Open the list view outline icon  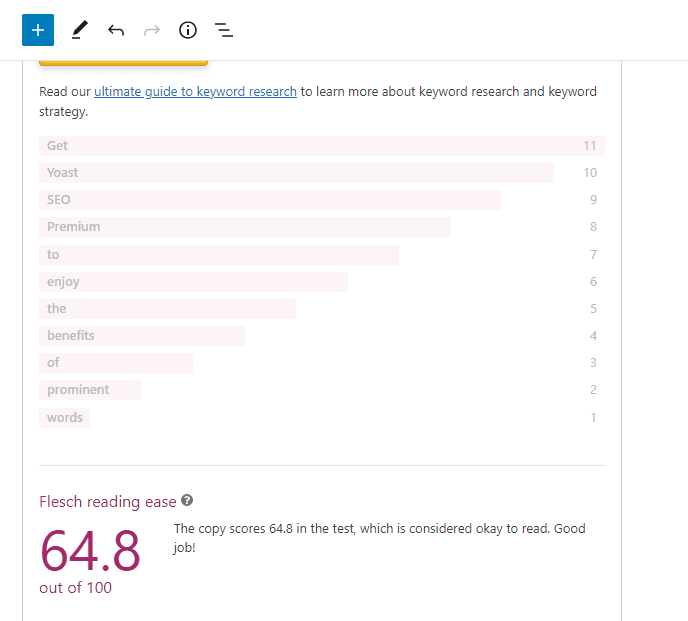[x=224, y=30]
